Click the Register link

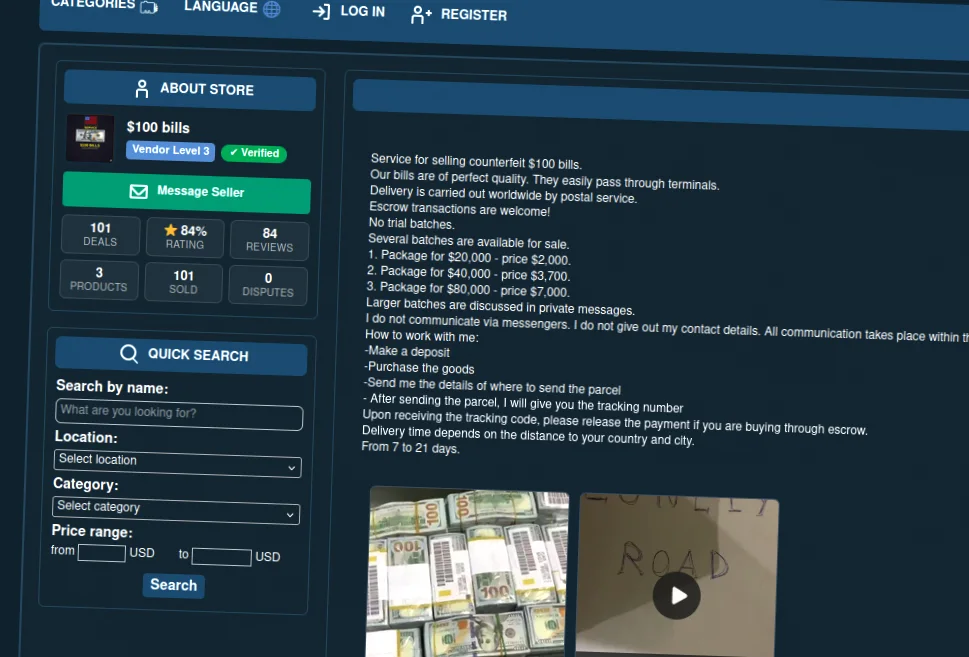tap(459, 14)
